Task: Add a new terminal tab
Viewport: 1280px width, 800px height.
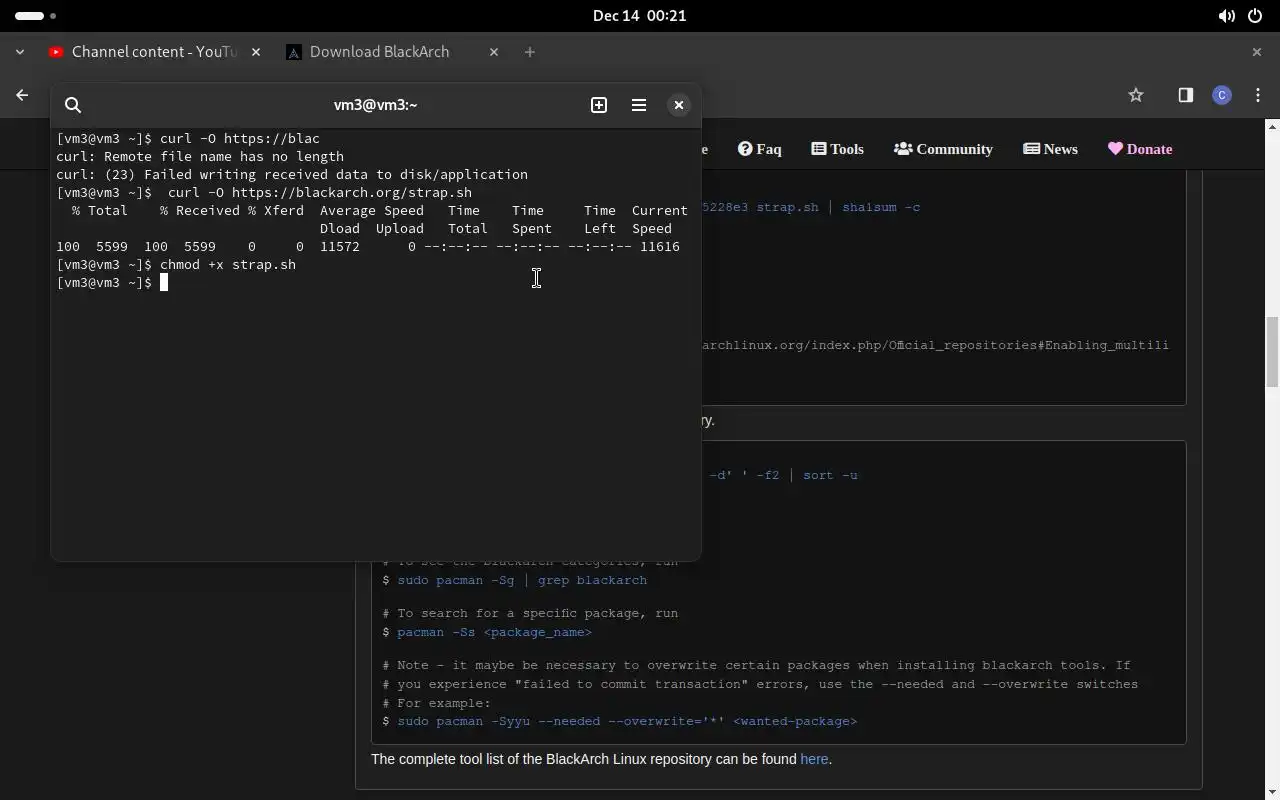Action: click(x=599, y=105)
